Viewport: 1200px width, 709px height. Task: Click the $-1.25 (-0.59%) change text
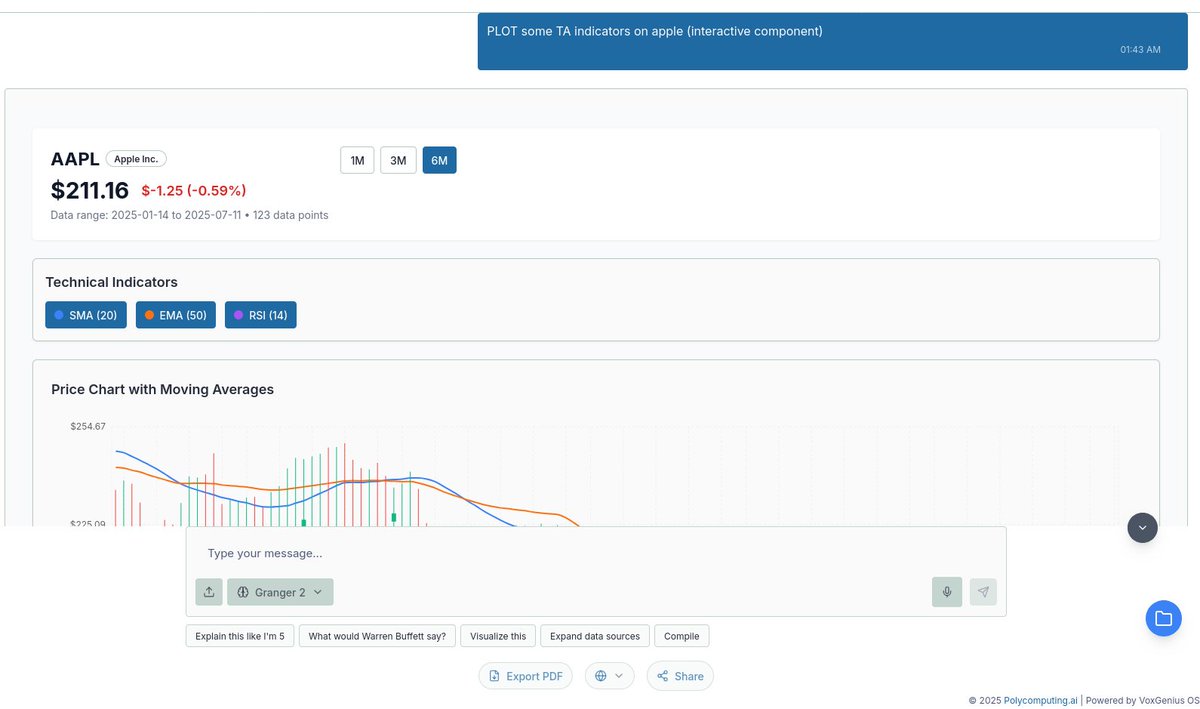(194, 191)
